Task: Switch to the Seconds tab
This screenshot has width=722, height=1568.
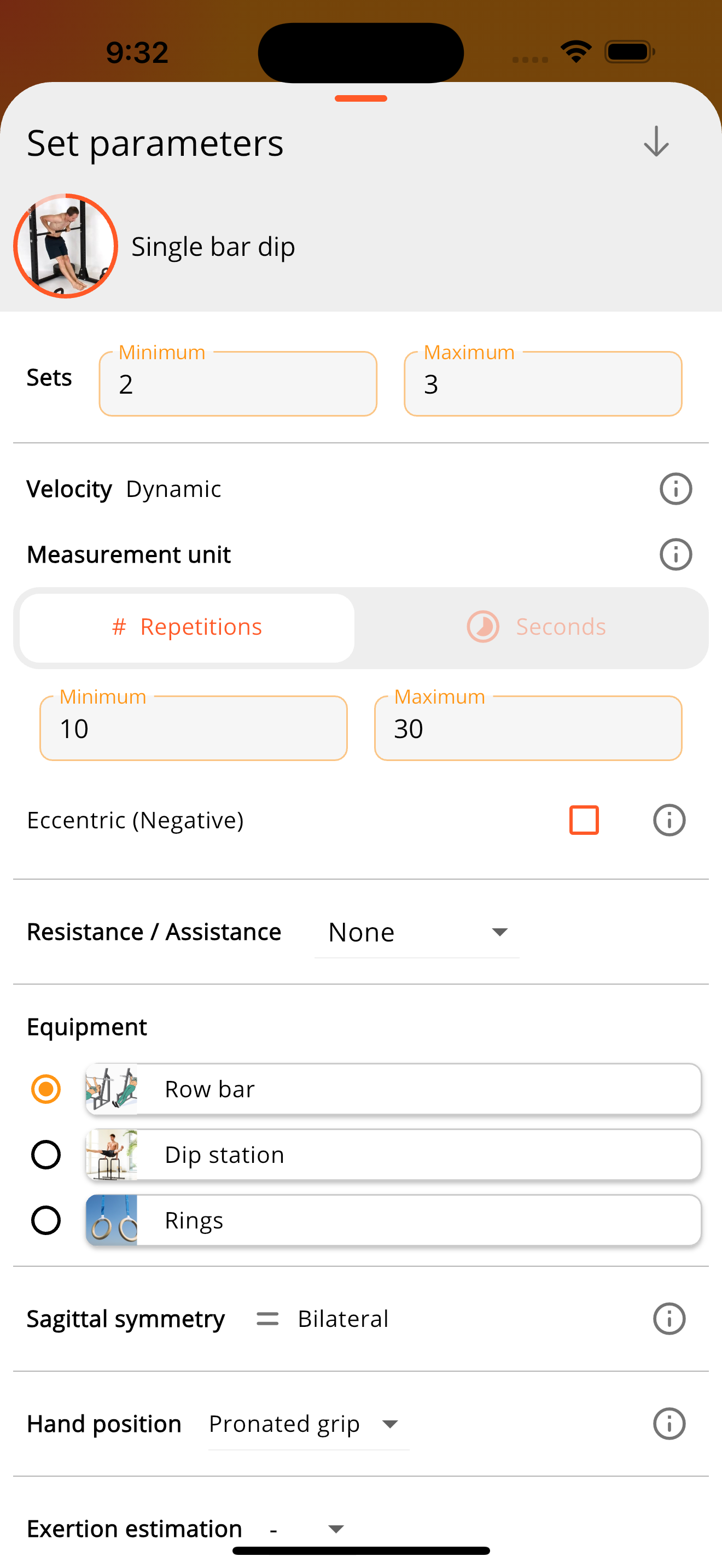Action: pyautogui.click(x=535, y=628)
